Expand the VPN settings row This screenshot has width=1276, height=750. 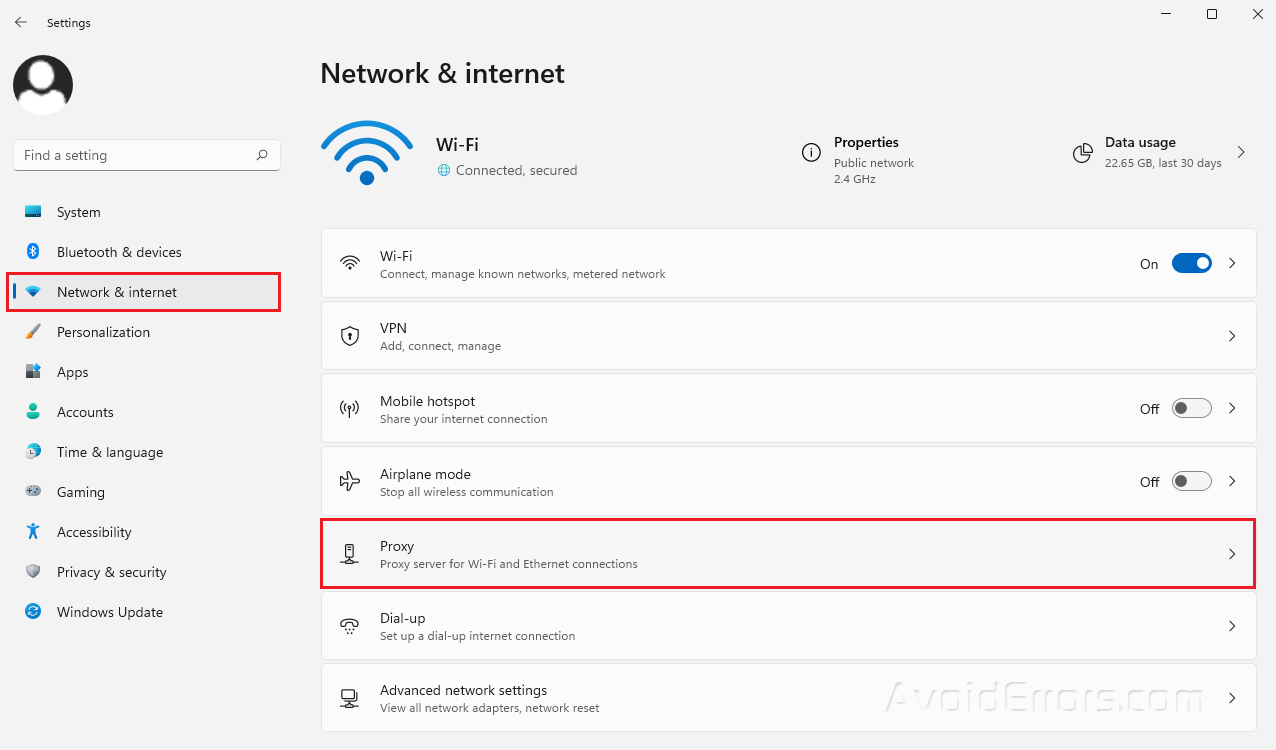[1232, 336]
